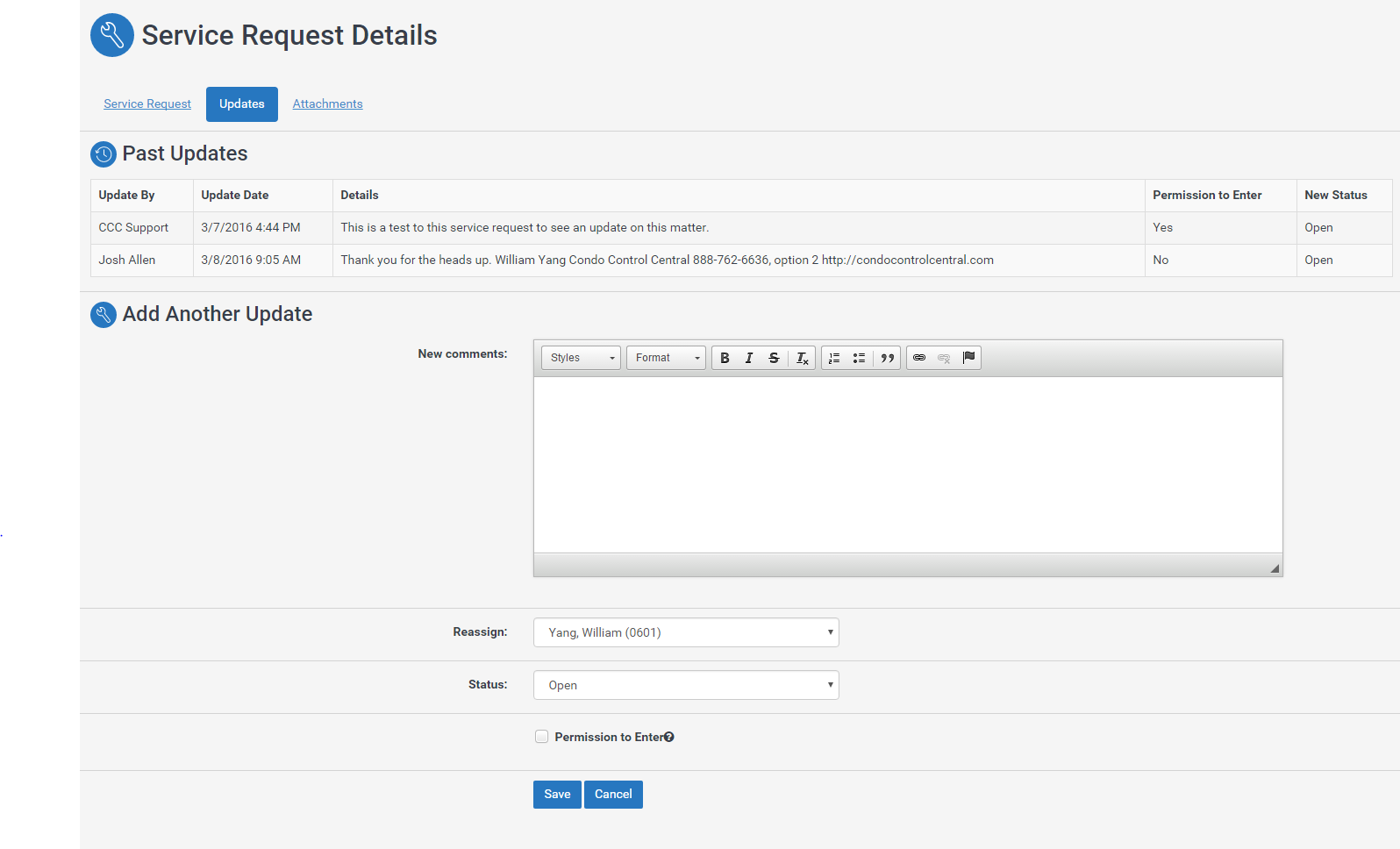
Task: Click the anchor flag icon
Action: pyautogui.click(x=968, y=358)
